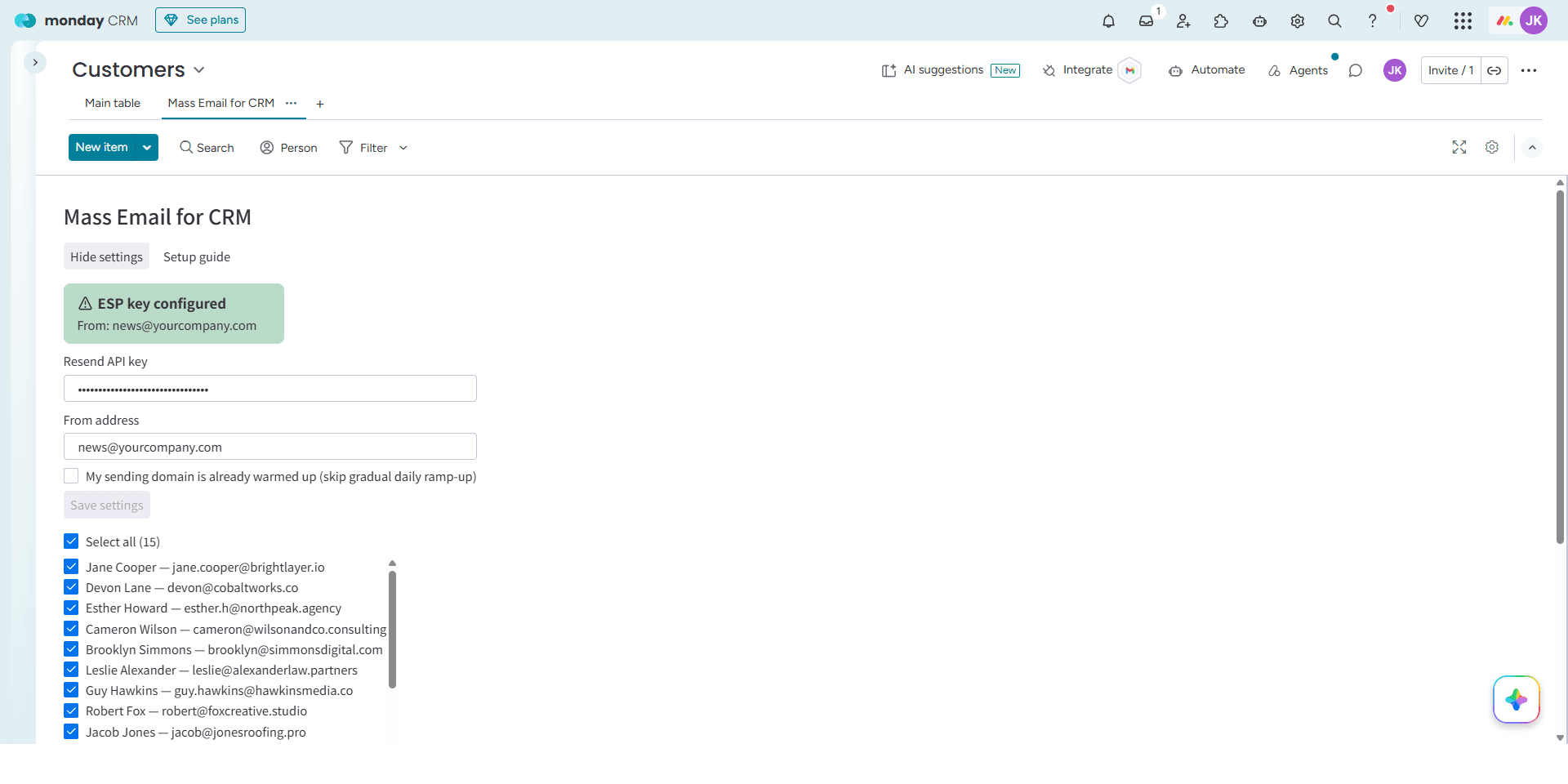Open AI suggestions
1568x784 pixels.
tap(933, 70)
